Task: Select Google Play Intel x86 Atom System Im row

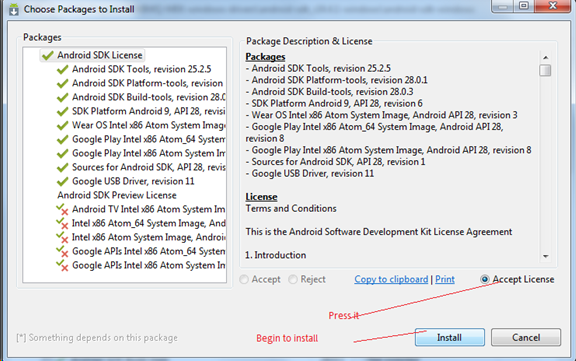Action: click(x=149, y=154)
